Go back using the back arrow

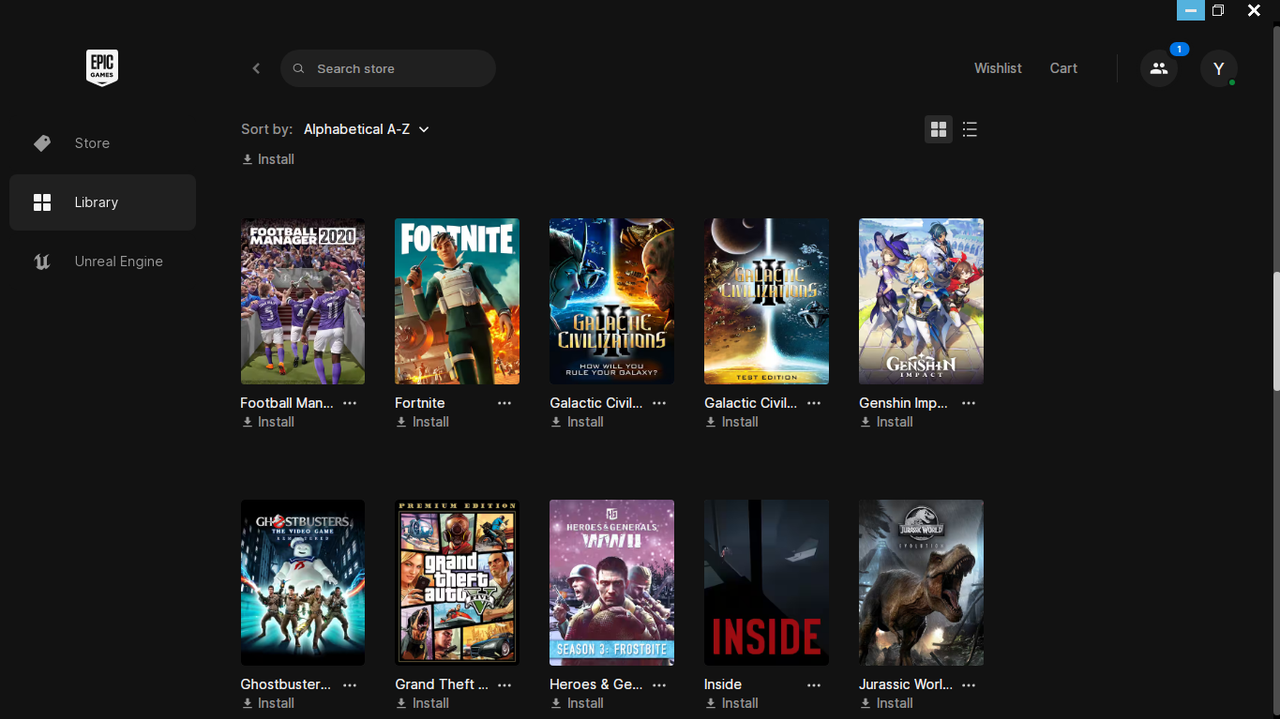(x=256, y=68)
